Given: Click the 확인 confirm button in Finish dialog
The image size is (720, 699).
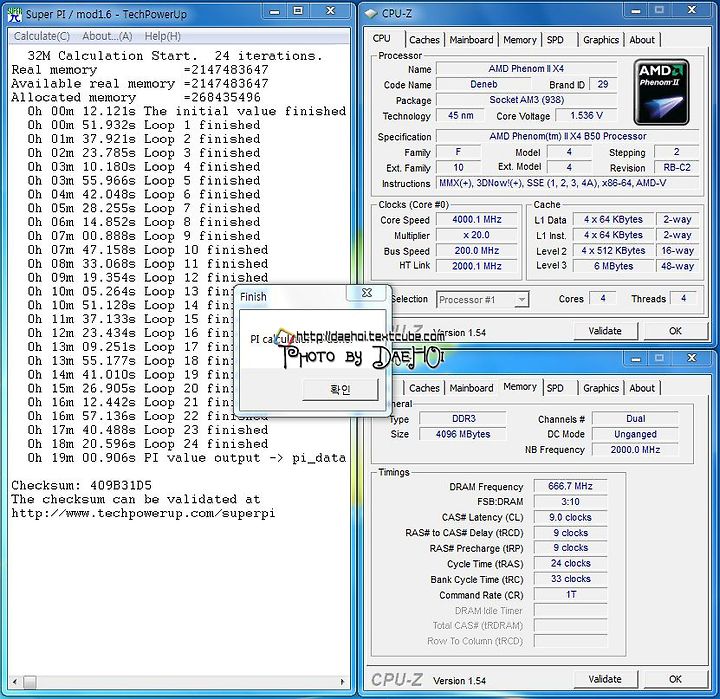Looking at the screenshot, I should (340, 390).
